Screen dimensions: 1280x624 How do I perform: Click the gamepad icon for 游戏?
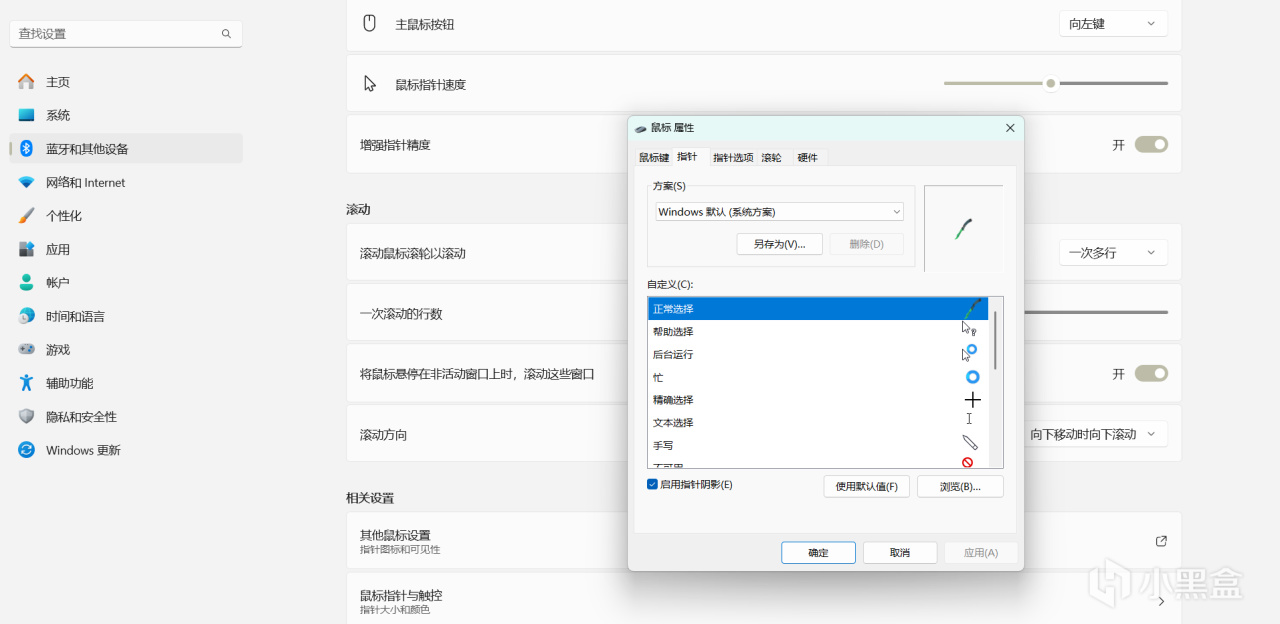[x=26, y=350]
